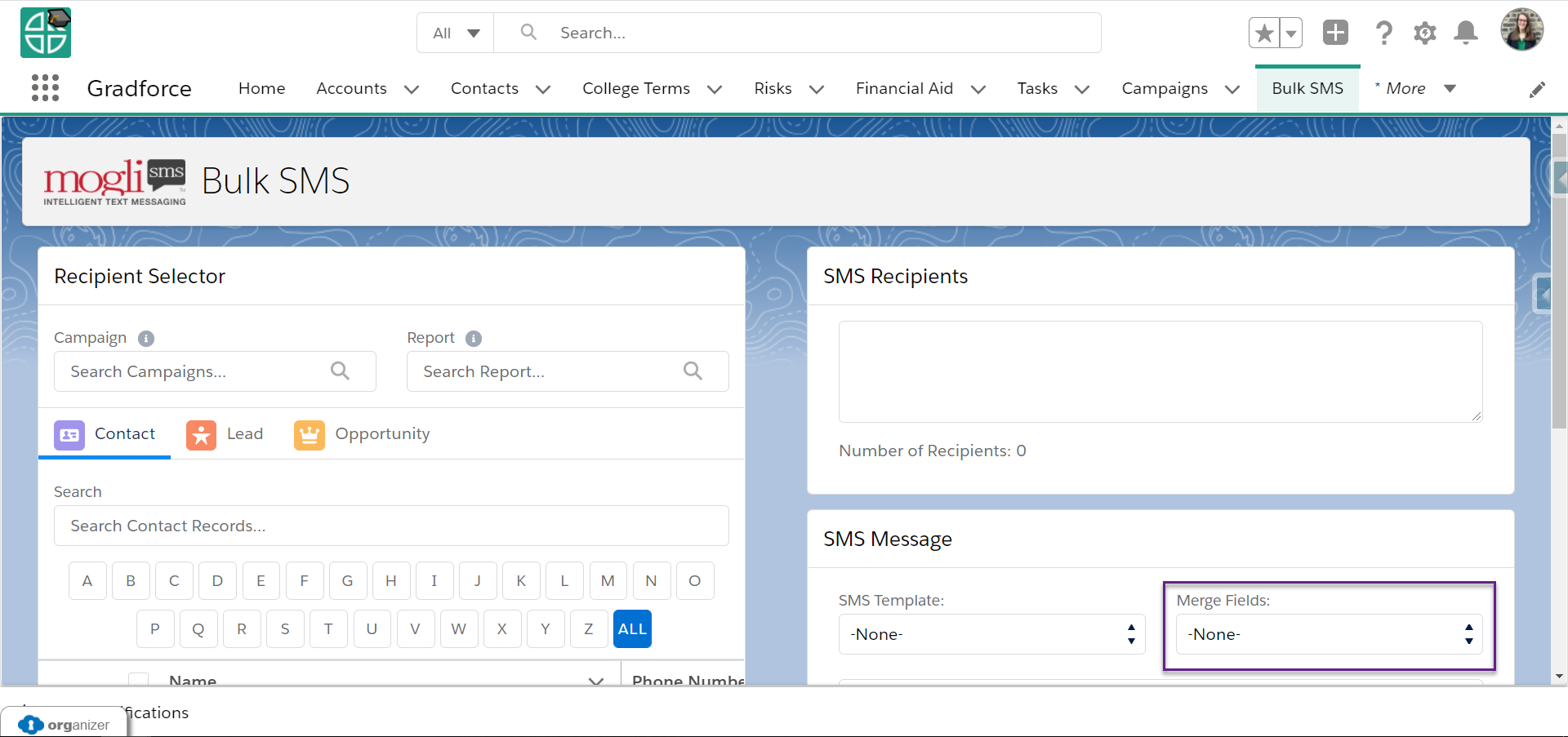Image resolution: width=1568 pixels, height=737 pixels.
Task: Switch to the Opportunity recipient tab
Action: (363, 434)
